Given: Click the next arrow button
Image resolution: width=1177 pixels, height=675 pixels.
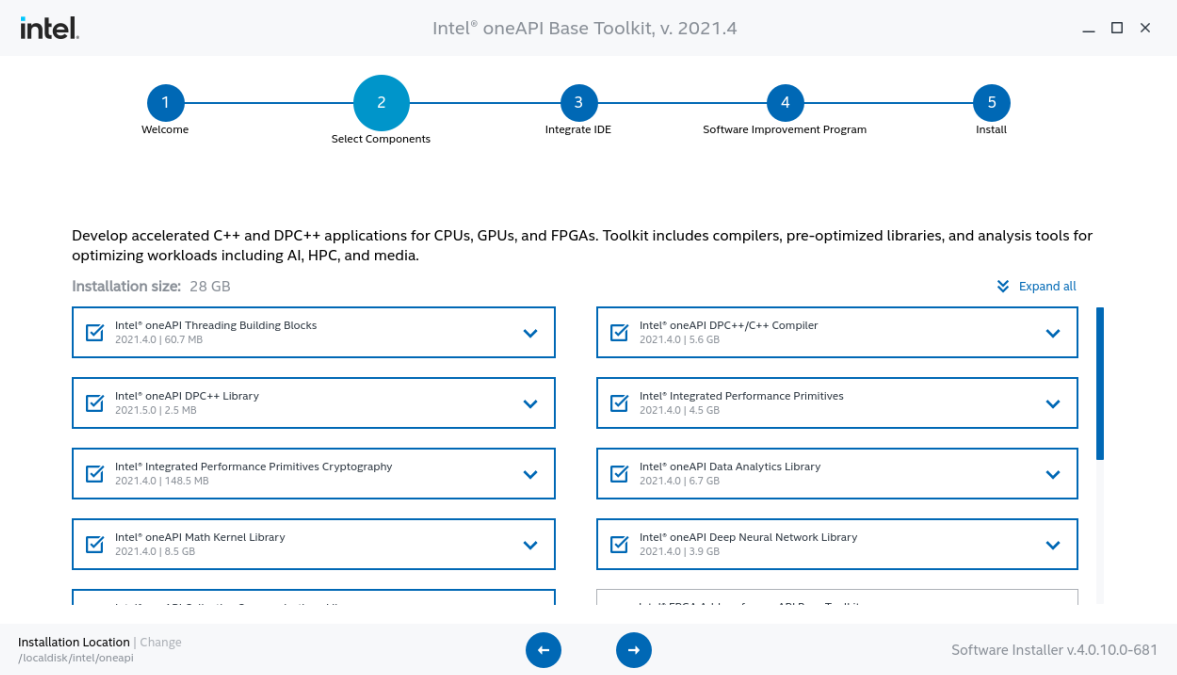Looking at the screenshot, I should click(634, 649).
